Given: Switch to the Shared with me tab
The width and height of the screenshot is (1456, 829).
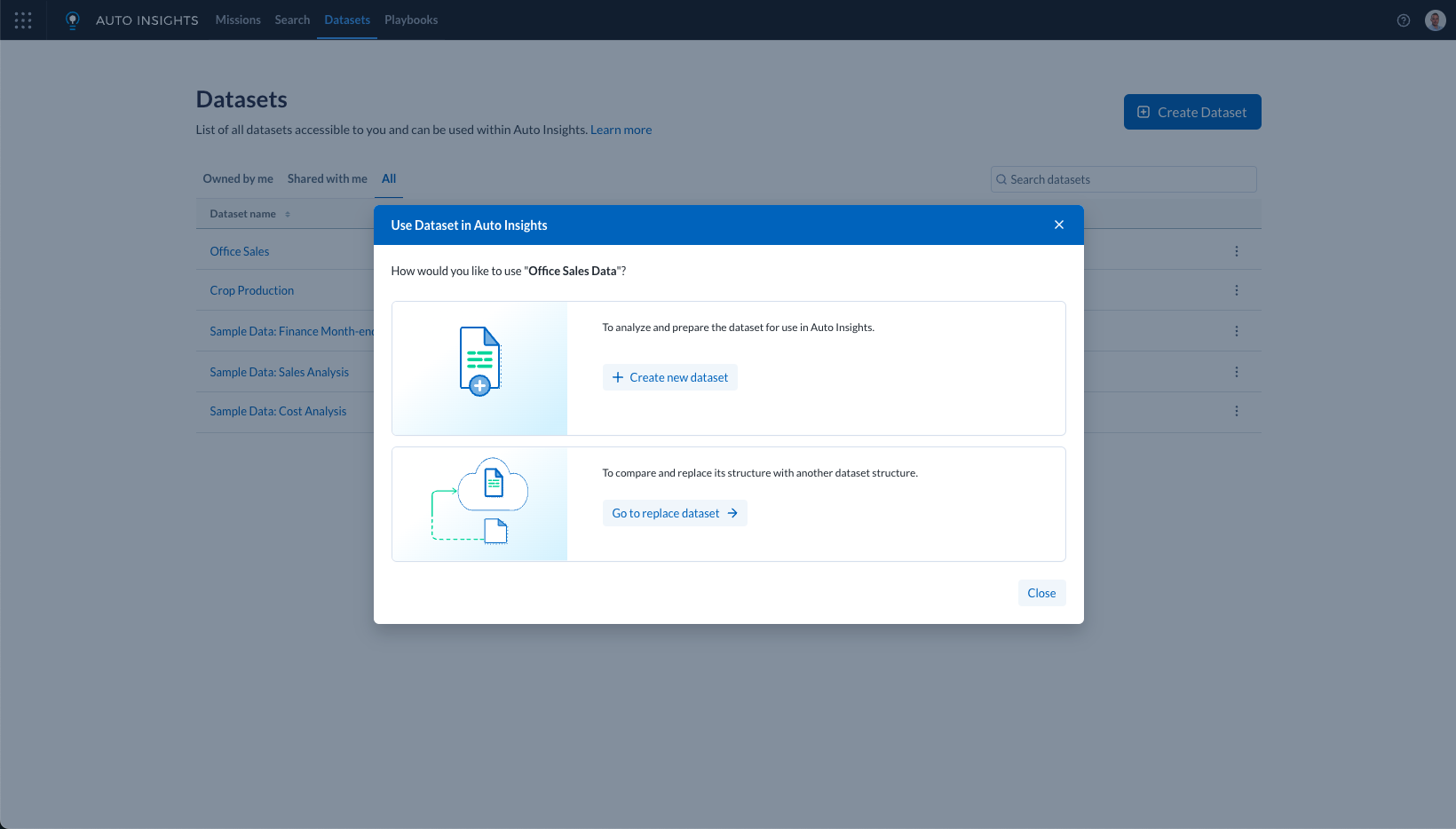Looking at the screenshot, I should [327, 178].
